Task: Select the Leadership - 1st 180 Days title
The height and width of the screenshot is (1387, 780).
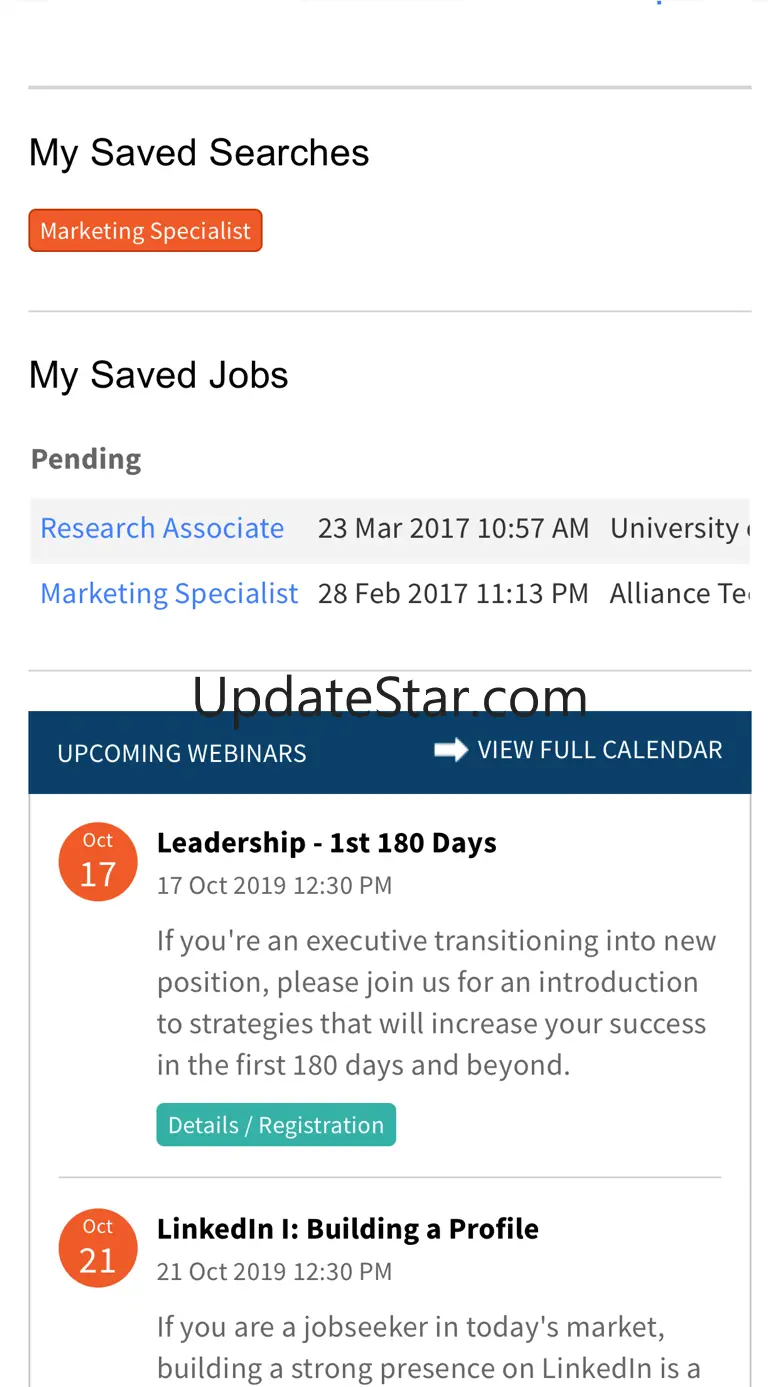Action: (327, 843)
